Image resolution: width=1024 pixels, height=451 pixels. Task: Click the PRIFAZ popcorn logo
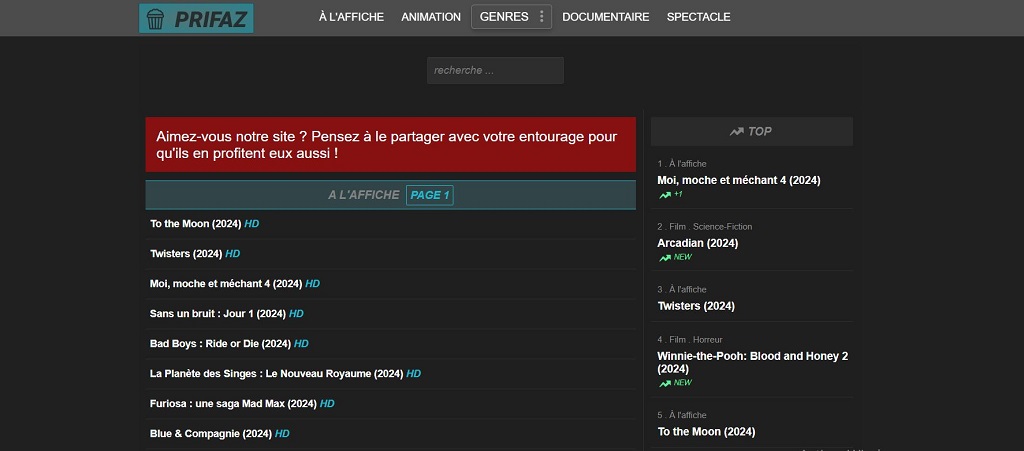[x=196, y=18]
